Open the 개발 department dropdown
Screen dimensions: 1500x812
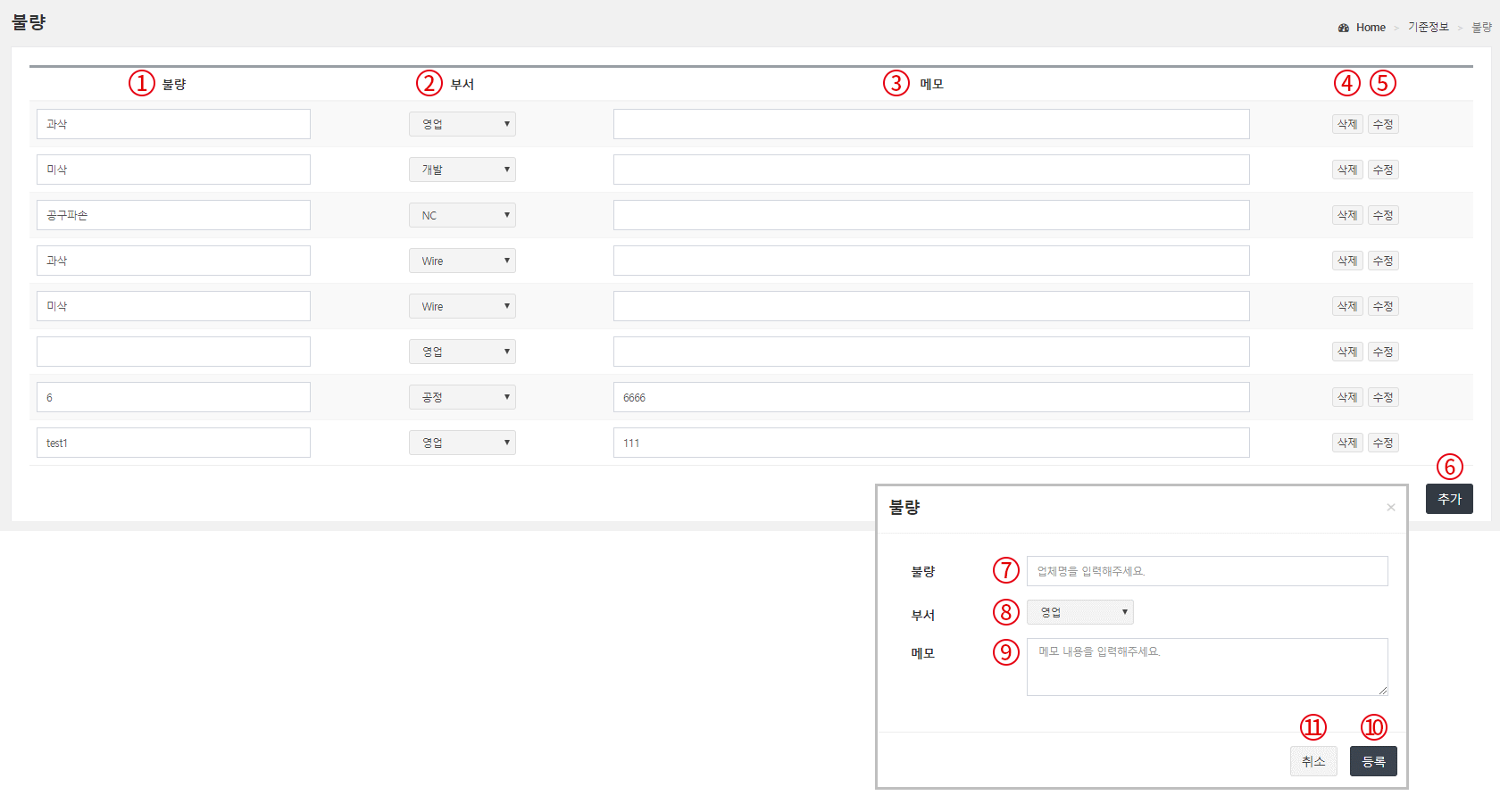(462, 170)
